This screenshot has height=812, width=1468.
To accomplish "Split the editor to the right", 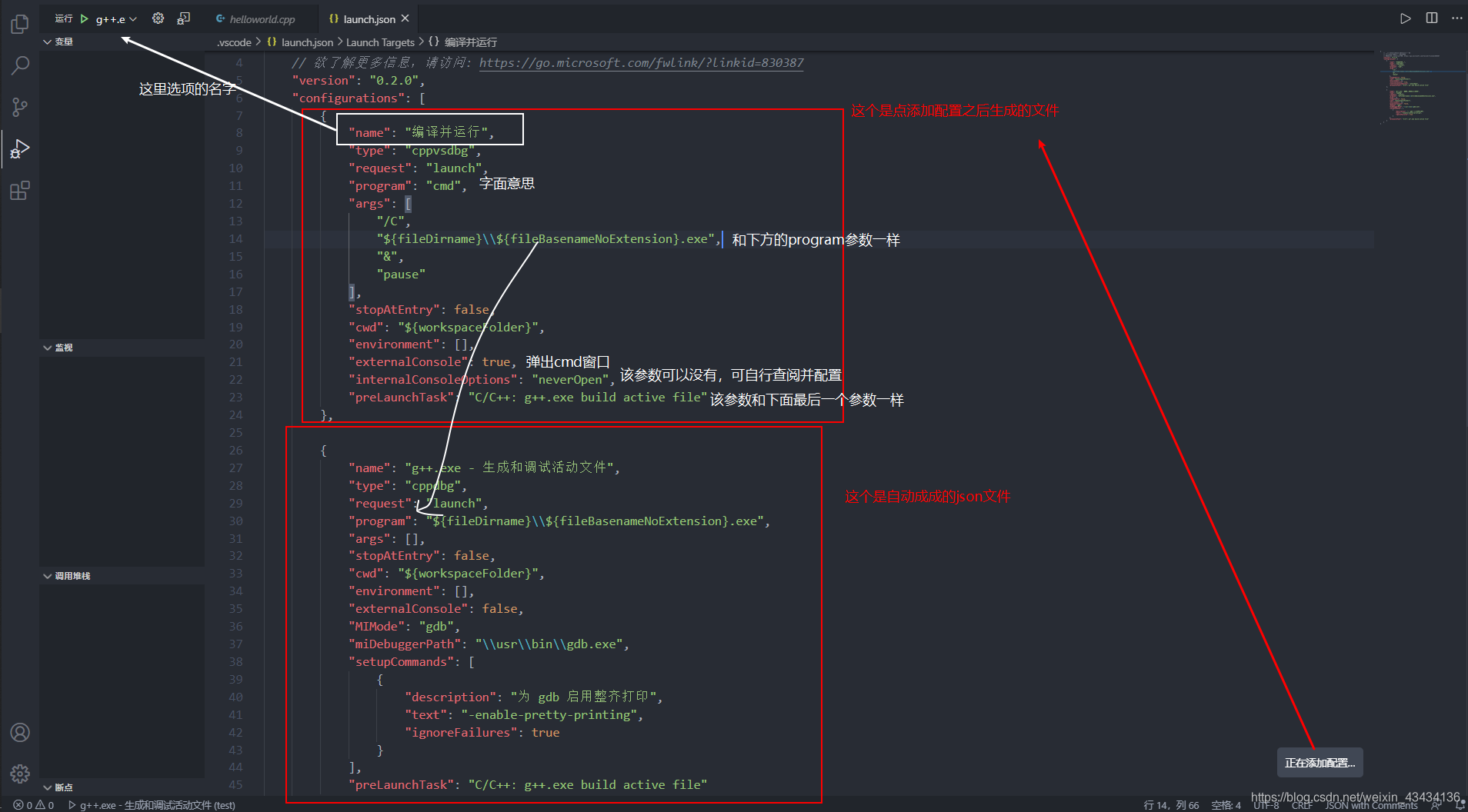I will click(x=1432, y=18).
